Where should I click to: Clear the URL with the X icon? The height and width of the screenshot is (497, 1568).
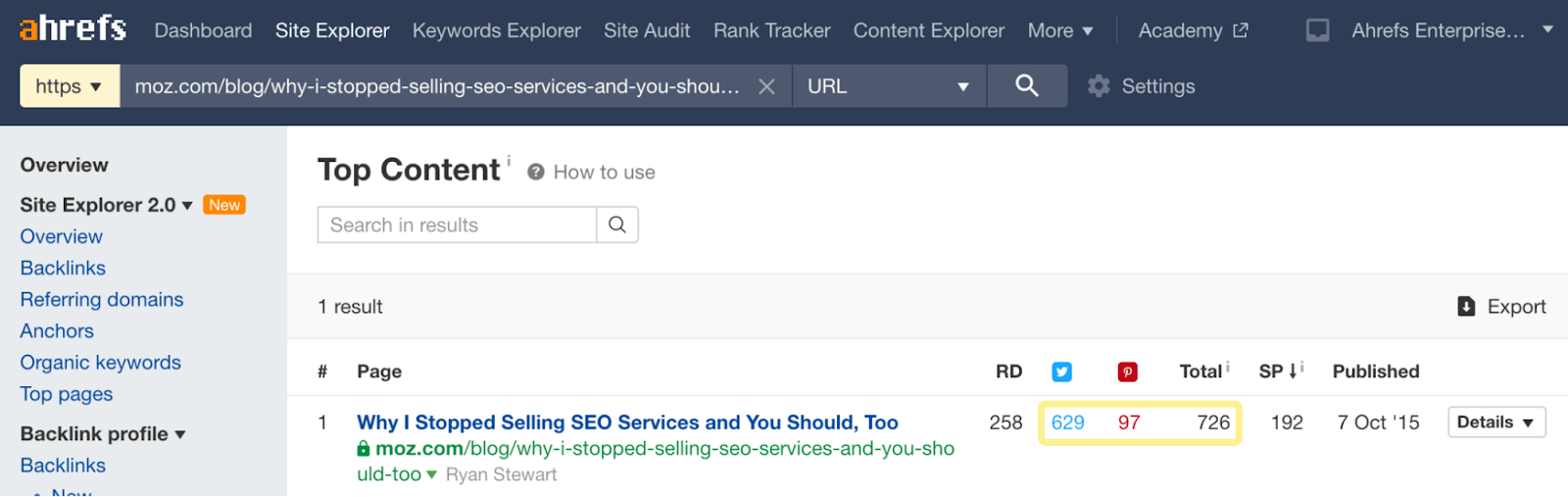[x=766, y=86]
